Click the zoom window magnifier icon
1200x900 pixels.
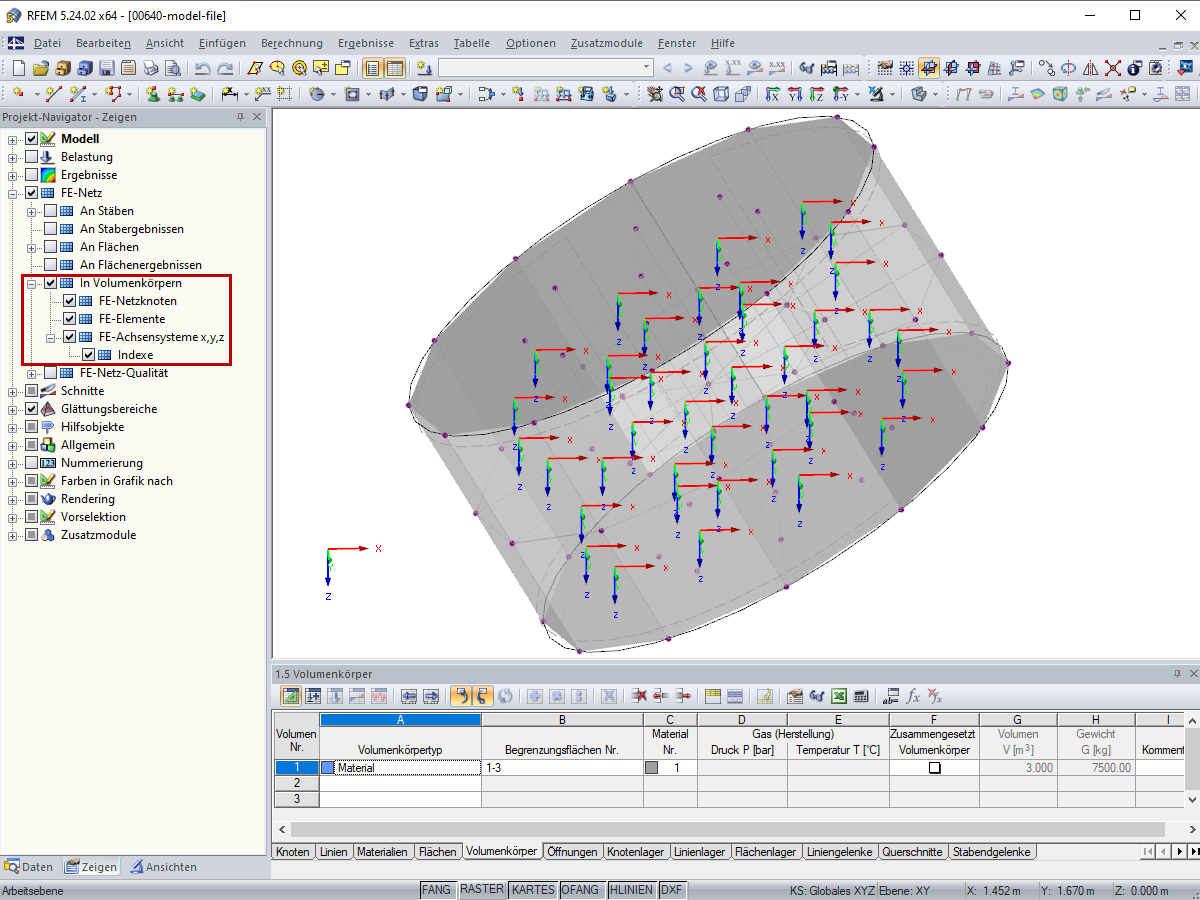[677, 93]
